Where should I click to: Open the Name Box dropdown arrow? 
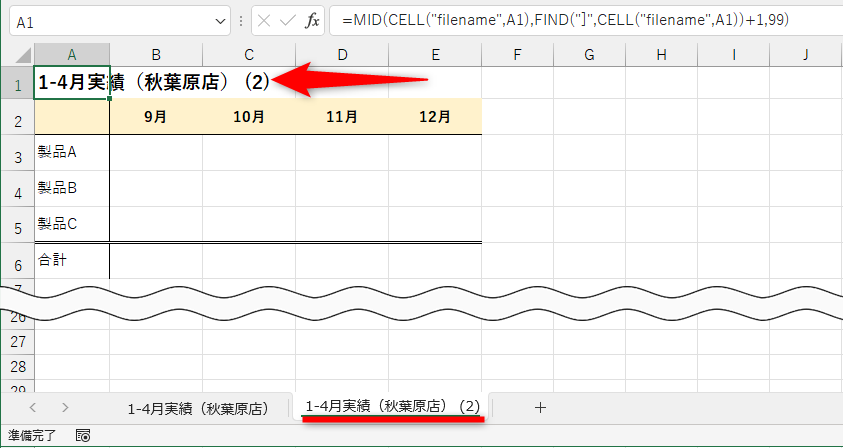220,22
